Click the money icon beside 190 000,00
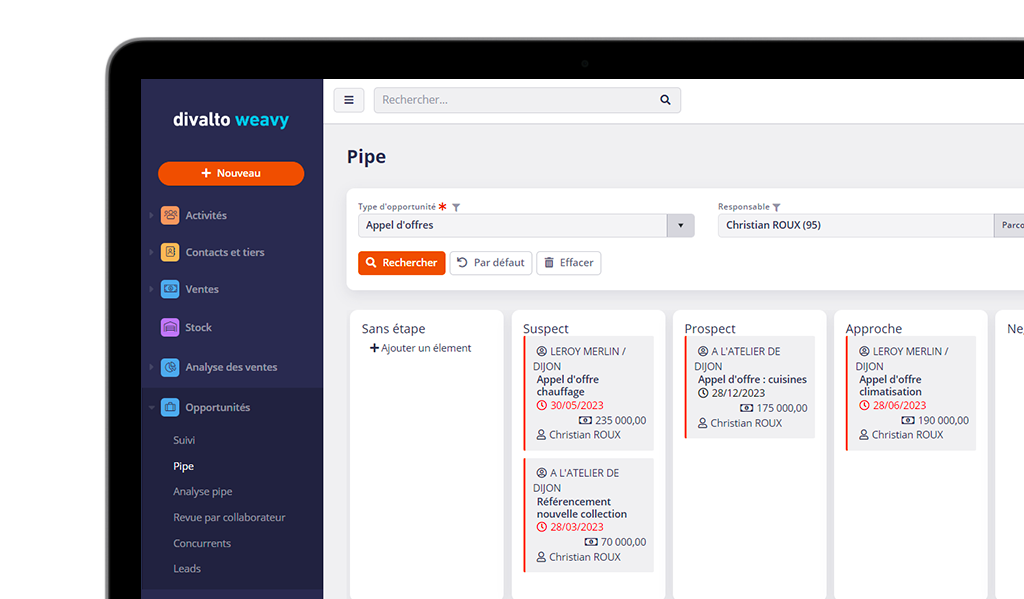The height and width of the screenshot is (599, 1024). click(908, 421)
